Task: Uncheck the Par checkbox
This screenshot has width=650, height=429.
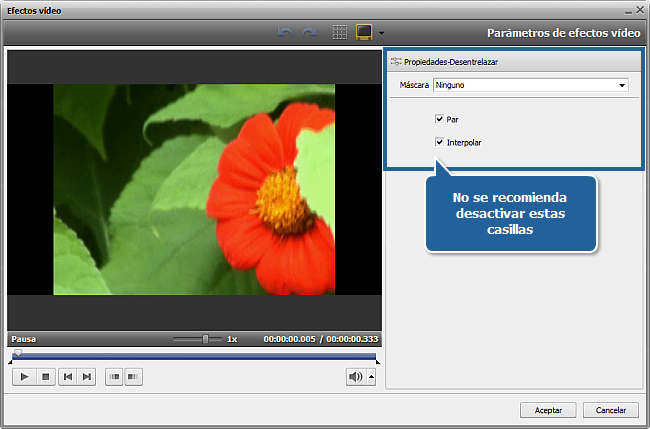Action: point(440,119)
